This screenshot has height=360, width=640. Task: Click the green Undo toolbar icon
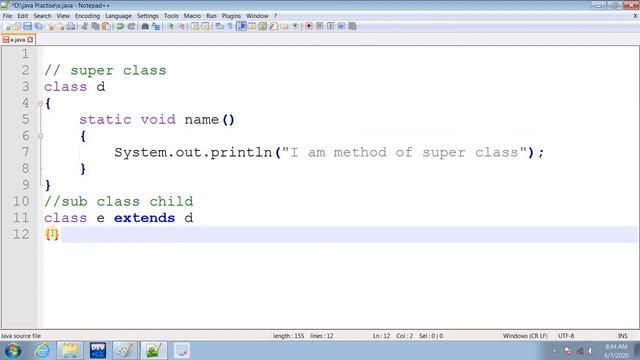[x=120, y=27]
